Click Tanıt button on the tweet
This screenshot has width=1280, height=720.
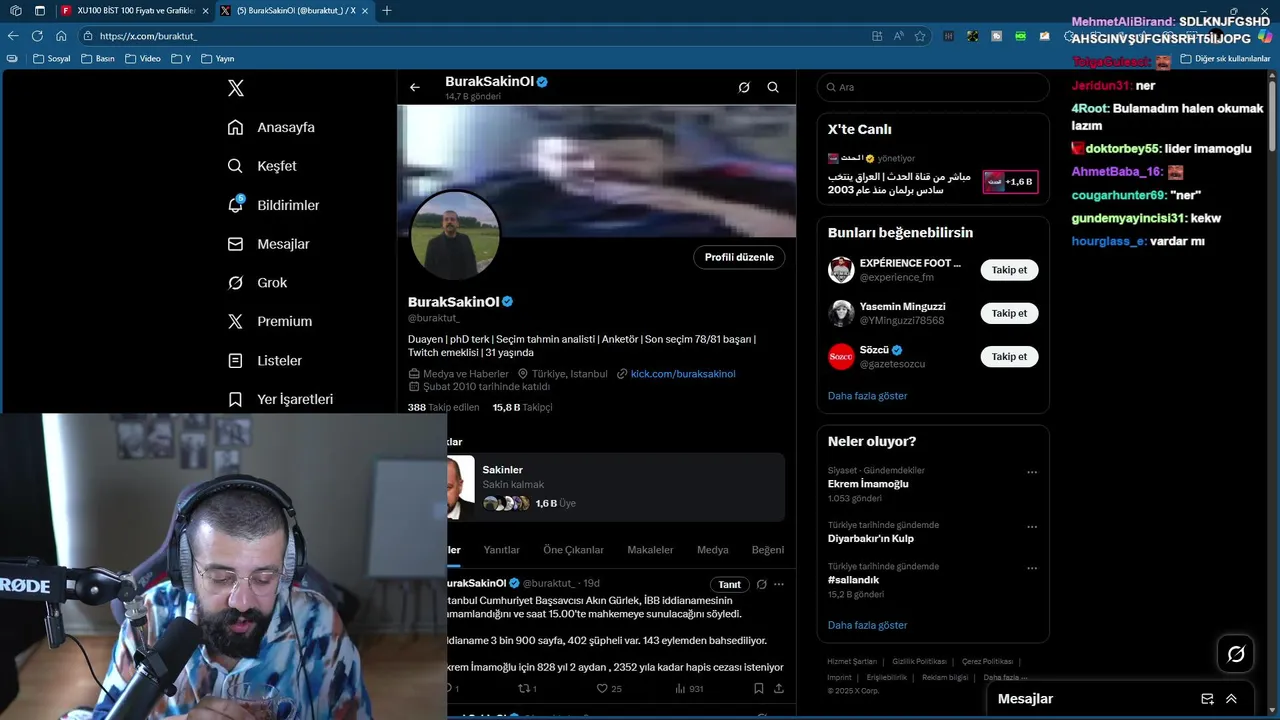point(729,584)
